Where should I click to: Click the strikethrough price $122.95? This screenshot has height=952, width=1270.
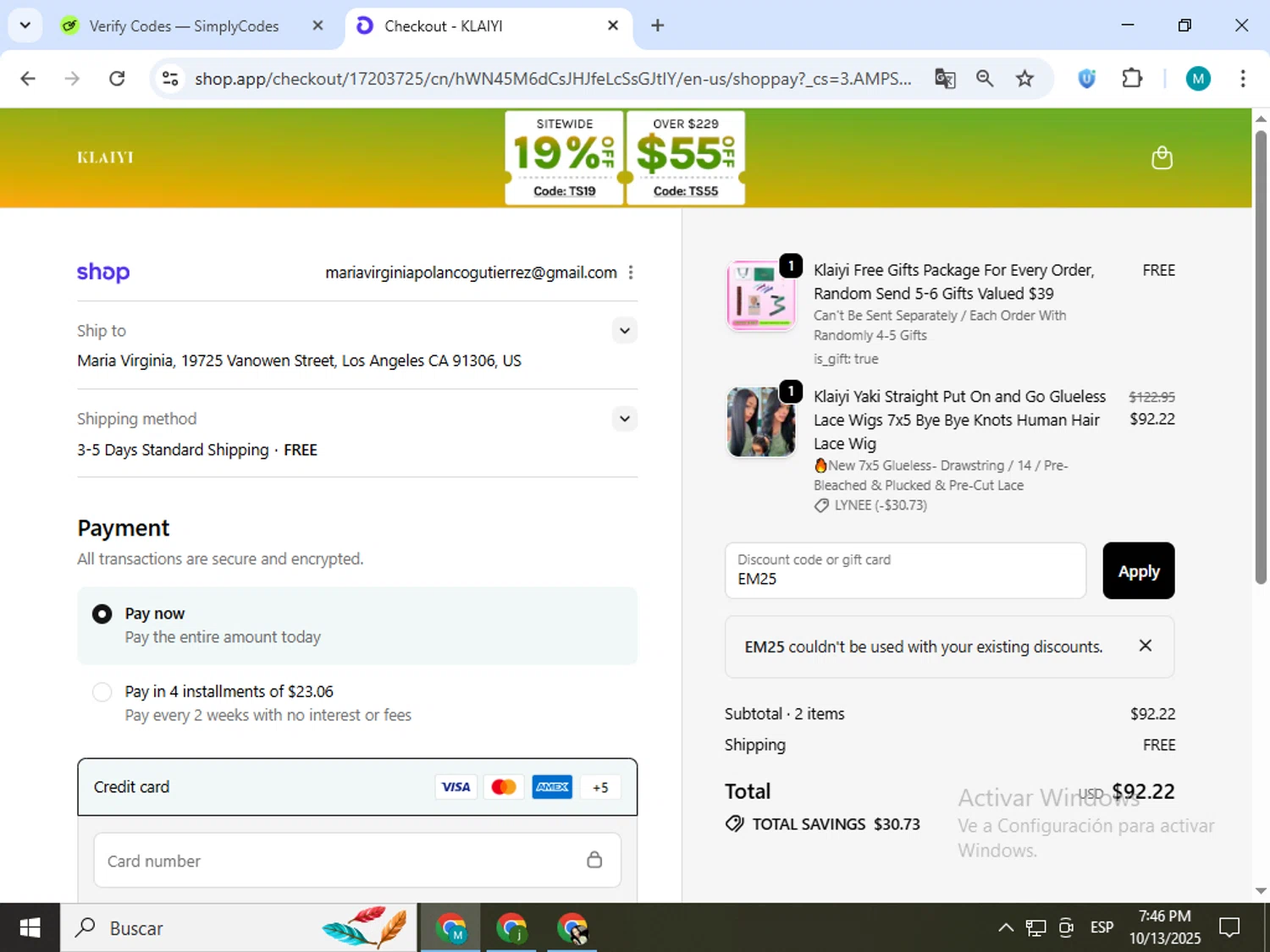[x=1151, y=397]
